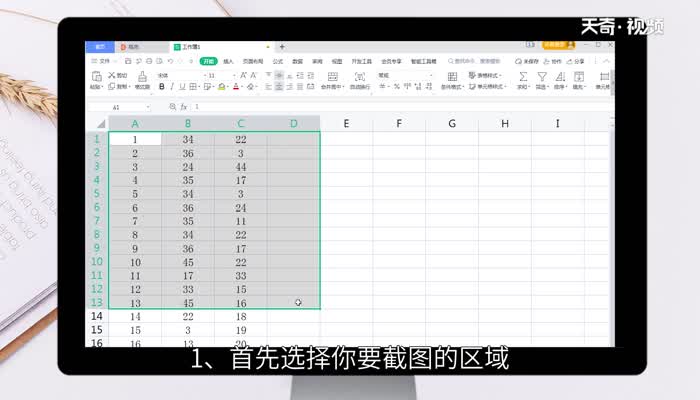Toggle Bold formatting

[162, 87]
